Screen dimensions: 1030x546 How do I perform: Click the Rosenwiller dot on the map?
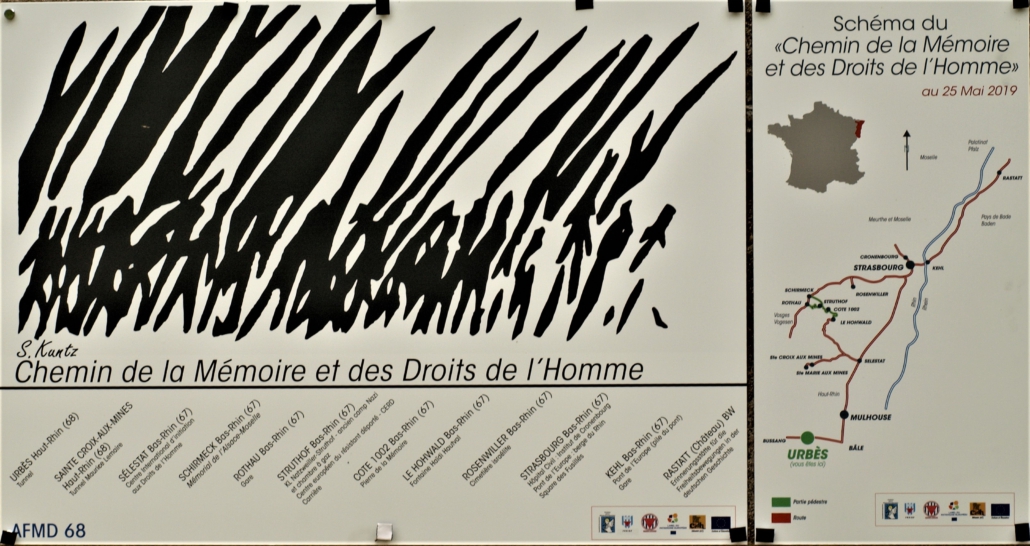point(853,286)
